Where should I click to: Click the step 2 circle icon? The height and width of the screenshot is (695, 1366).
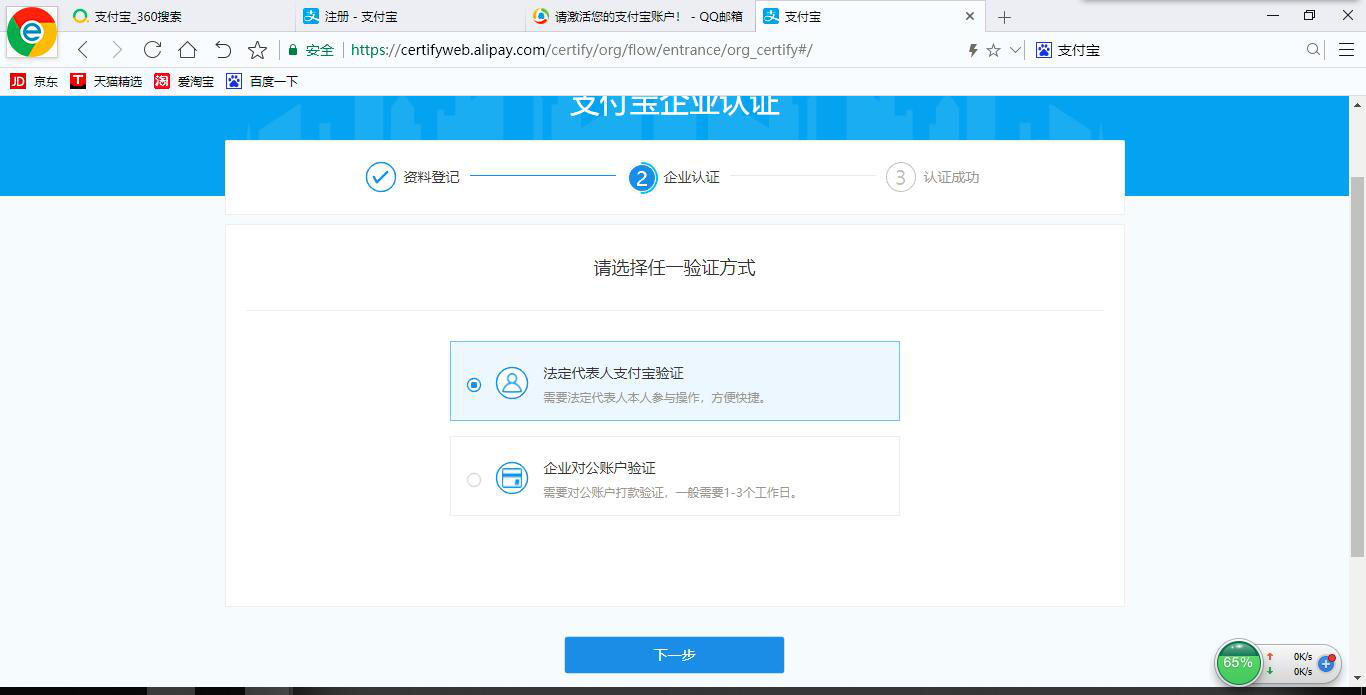point(642,178)
